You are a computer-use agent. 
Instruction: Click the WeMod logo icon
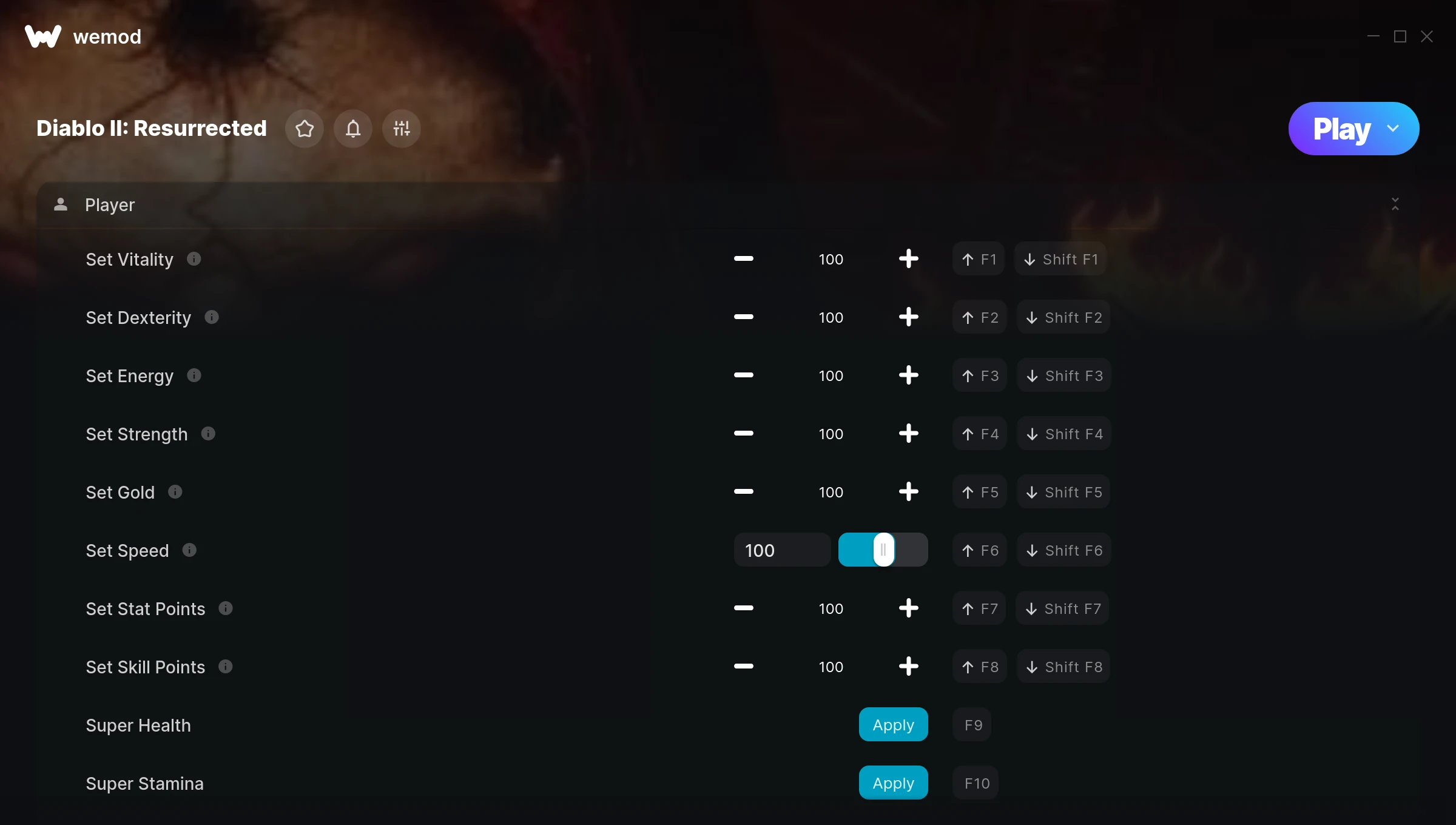[x=43, y=36]
